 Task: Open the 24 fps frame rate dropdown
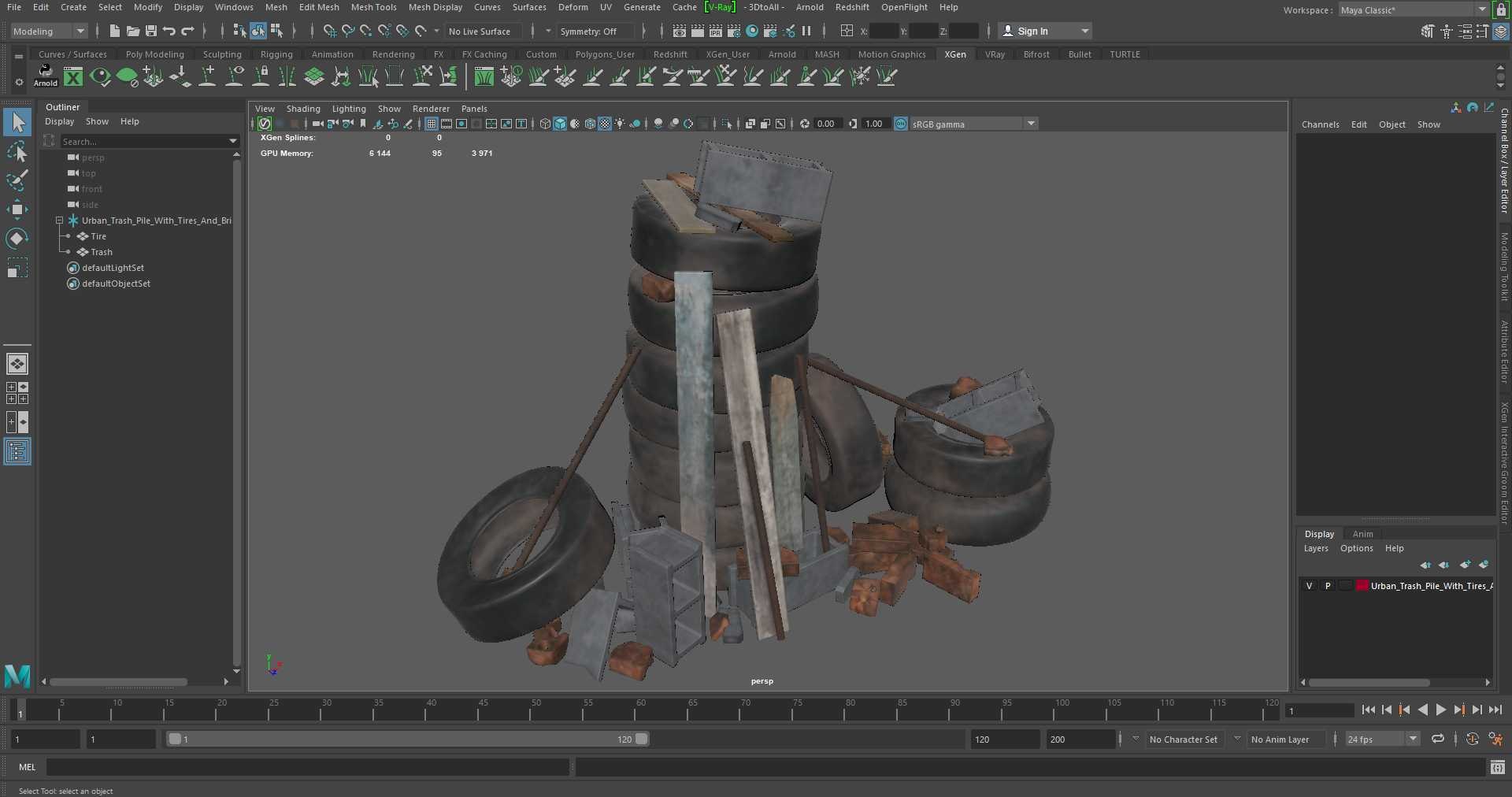(1382, 739)
